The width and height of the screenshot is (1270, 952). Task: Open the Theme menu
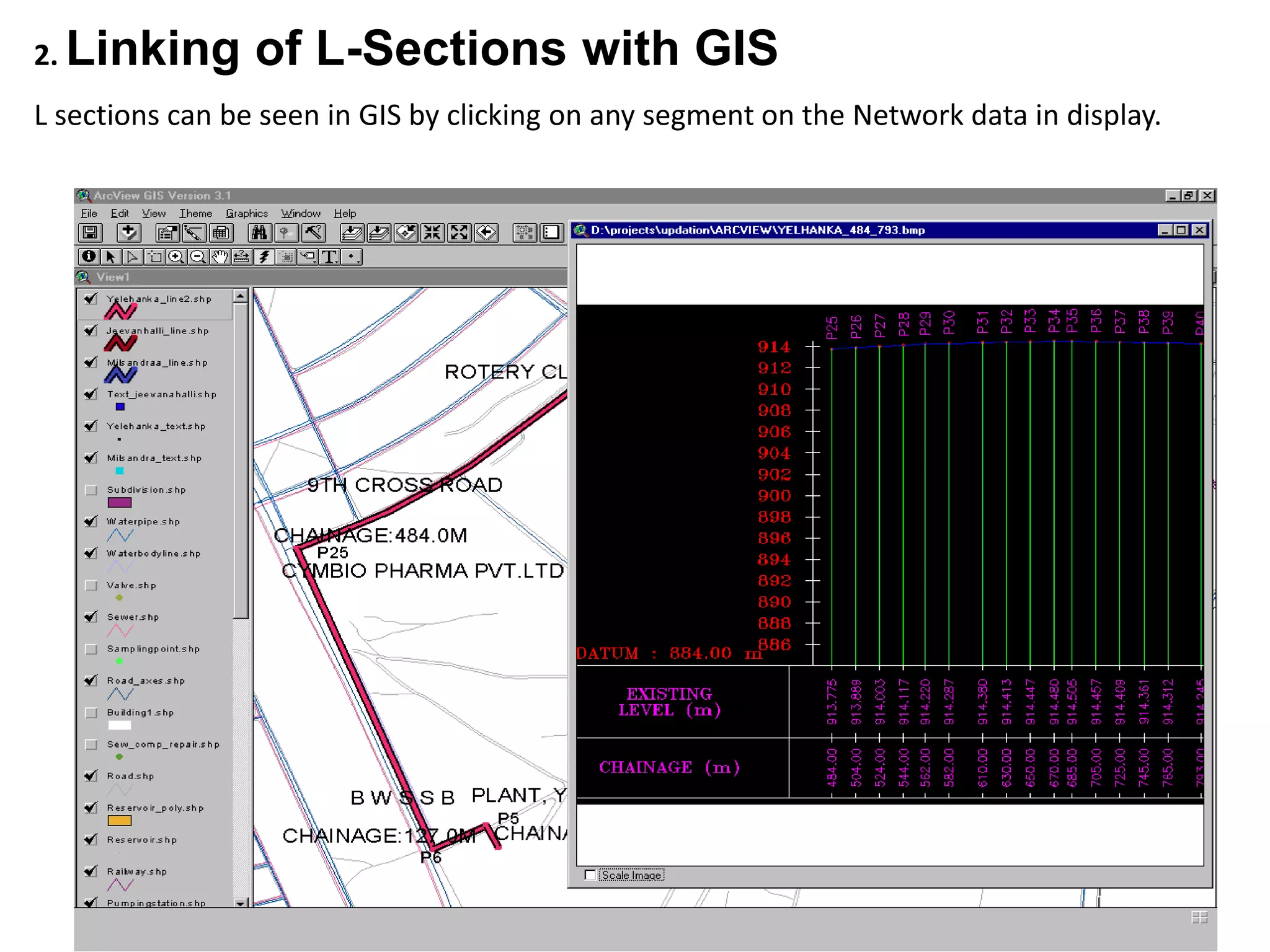click(196, 213)
